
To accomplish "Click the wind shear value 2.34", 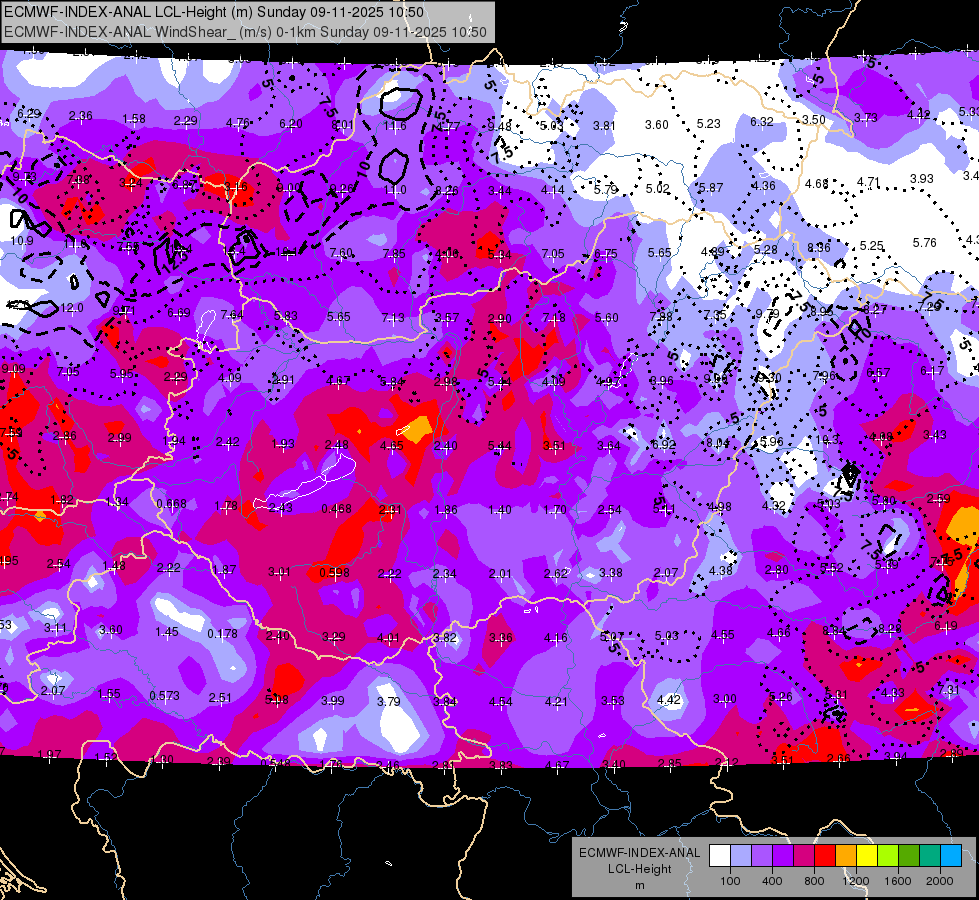I will click(445, 573).
